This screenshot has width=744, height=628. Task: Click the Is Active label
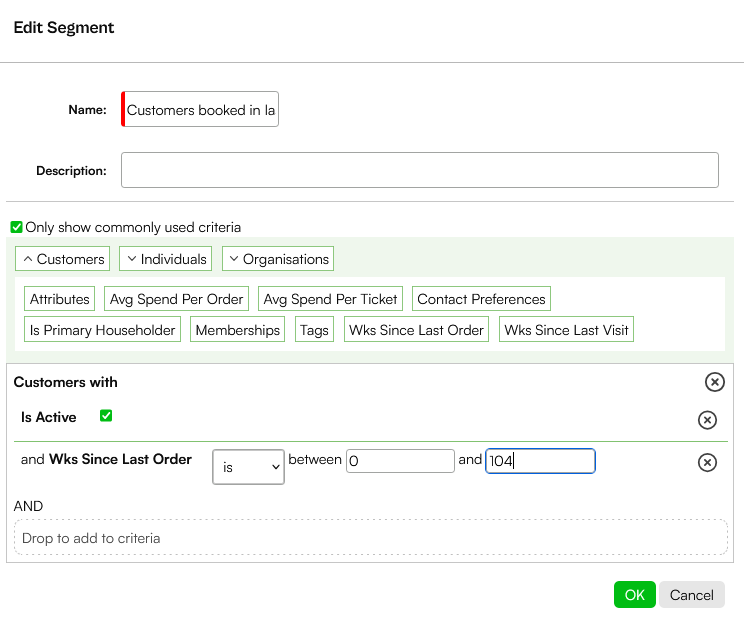pos(48,417)
